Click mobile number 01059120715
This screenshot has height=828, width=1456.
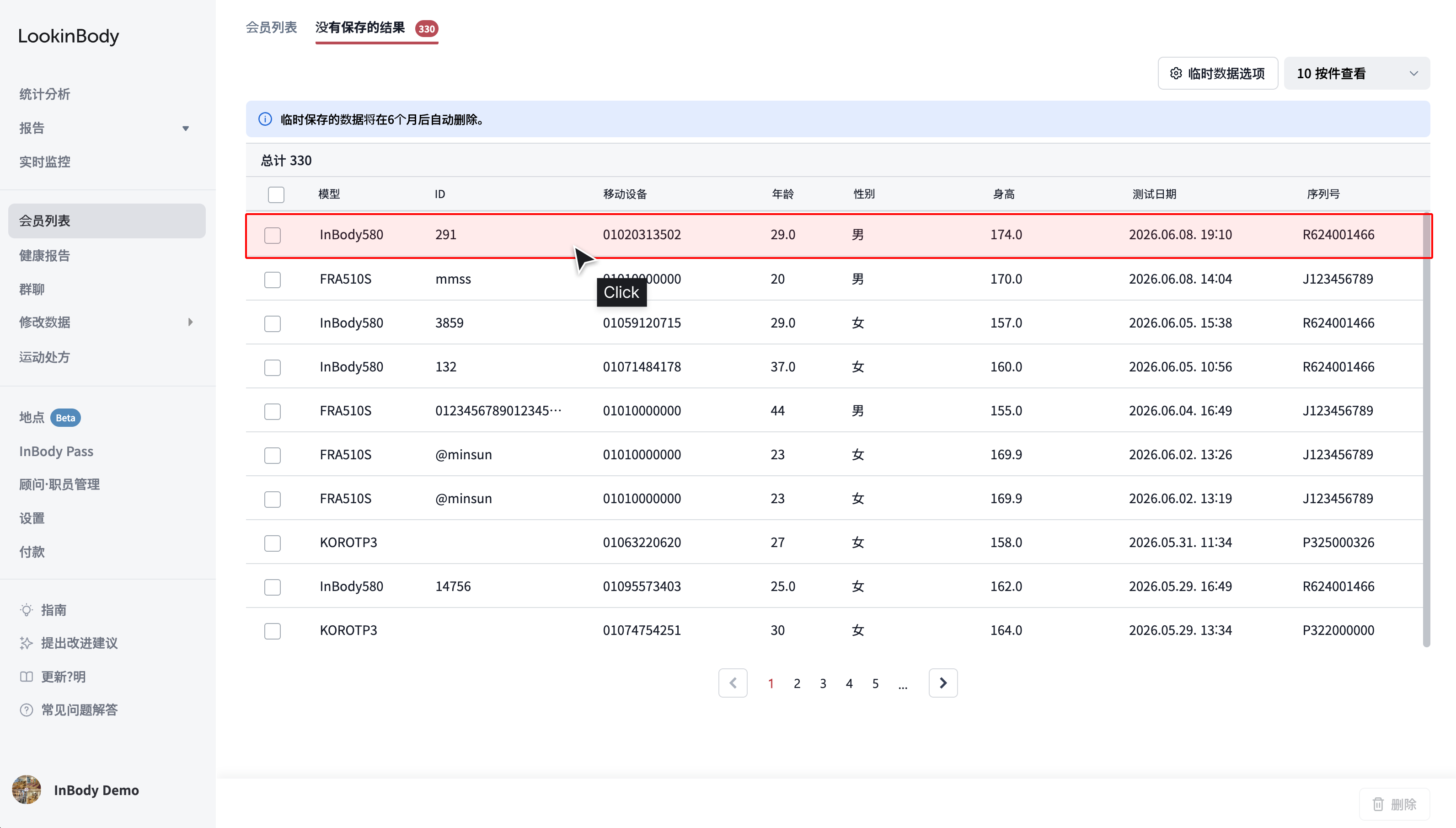(642, 323)
